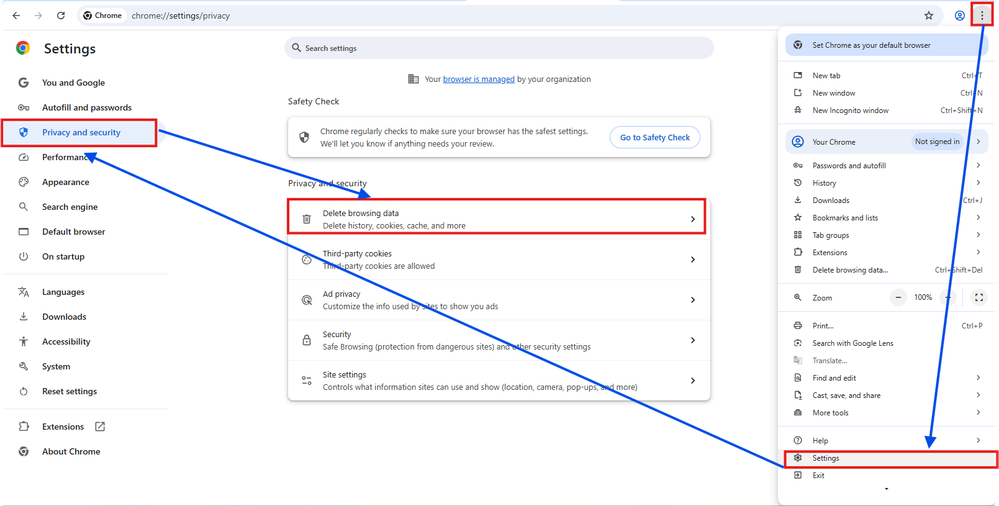Click the translate icon for Languages
The image size is (999, 506).
tap(24, 292)
